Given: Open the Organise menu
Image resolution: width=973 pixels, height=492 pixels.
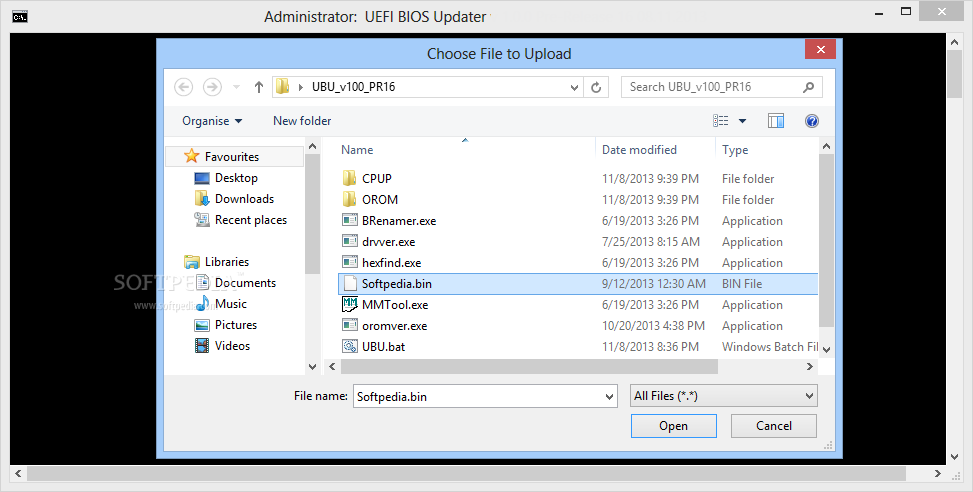Looking at the screenshot, I should pyautogui.click(x=212, y=121).
